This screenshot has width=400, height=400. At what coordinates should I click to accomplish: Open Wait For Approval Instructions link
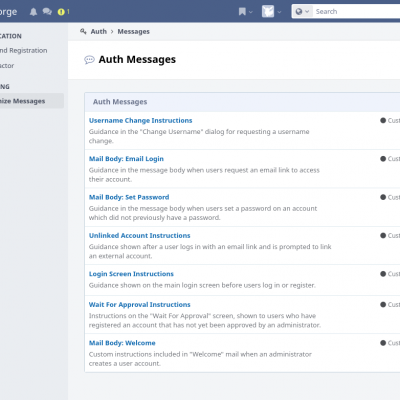[139, 304]
